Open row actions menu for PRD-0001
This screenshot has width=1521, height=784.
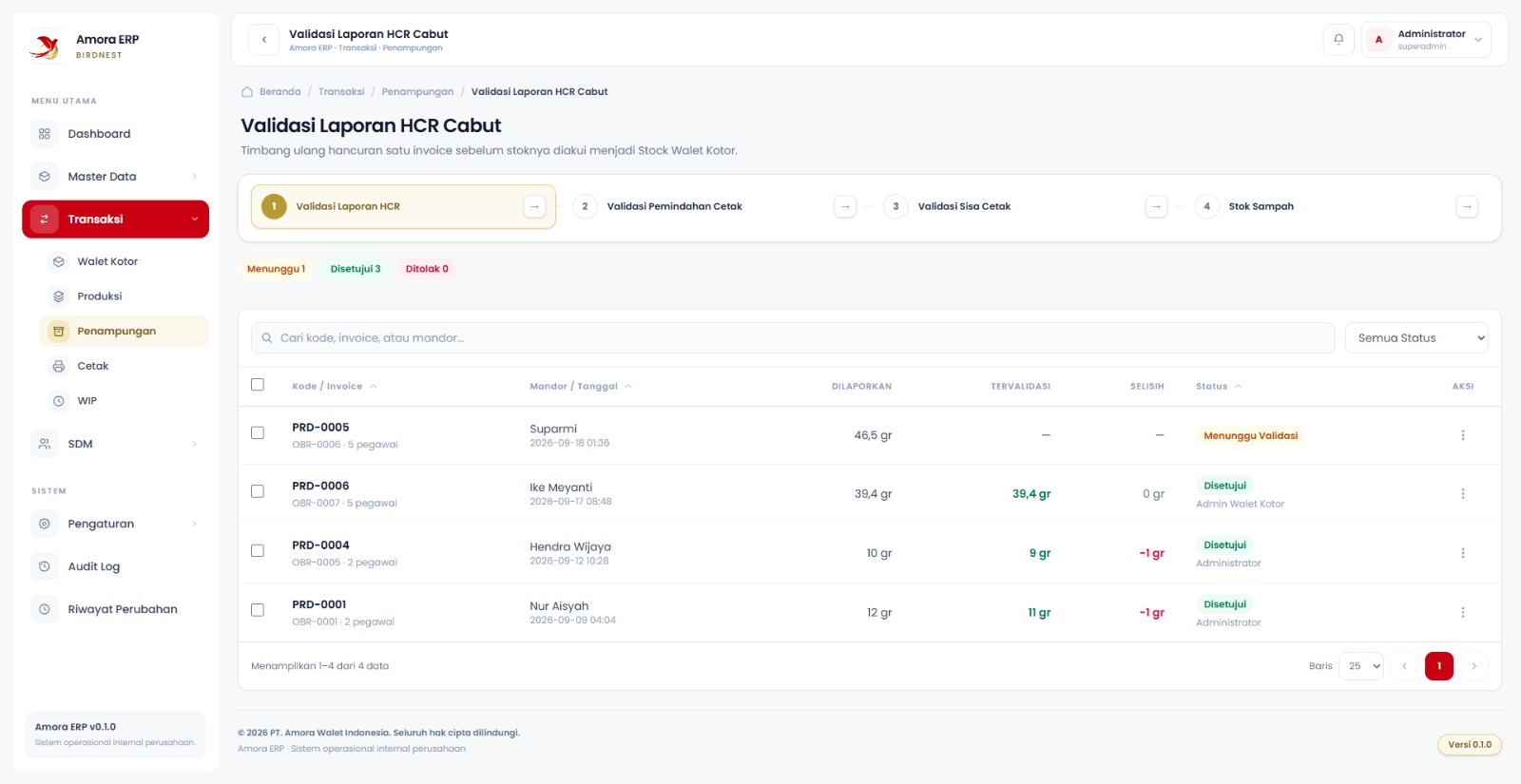tap(1463, 613)
